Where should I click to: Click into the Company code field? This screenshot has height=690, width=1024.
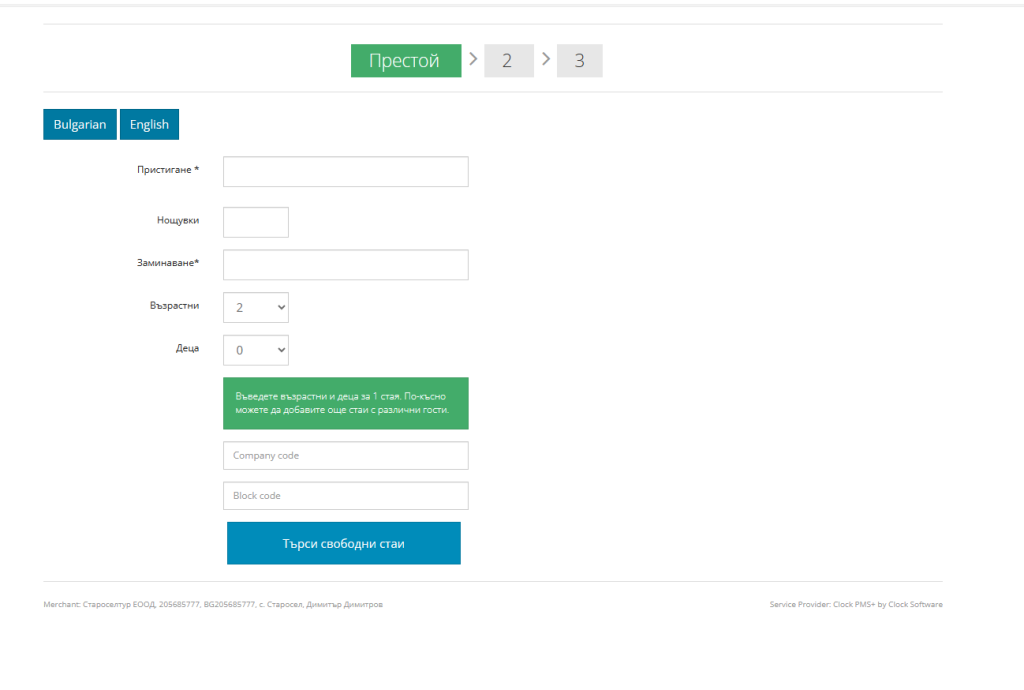345,456
